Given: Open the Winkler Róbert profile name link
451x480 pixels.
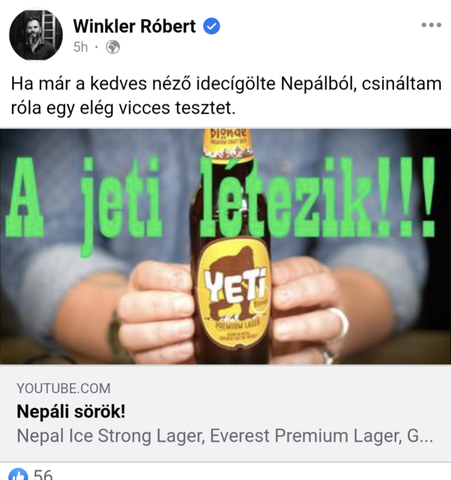Looking at the screenshot, I should [x=135, y=26].
